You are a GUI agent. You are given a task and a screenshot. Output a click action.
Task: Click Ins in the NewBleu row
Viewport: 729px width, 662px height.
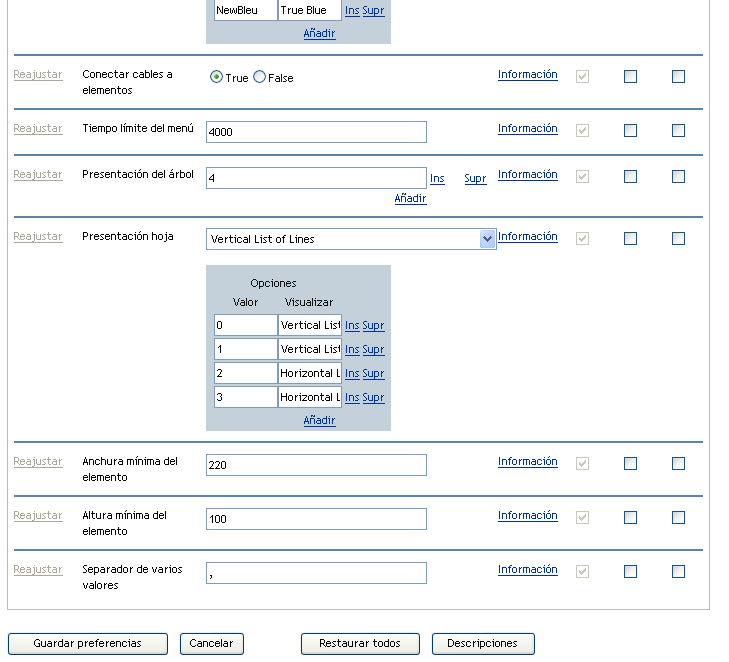352,10
